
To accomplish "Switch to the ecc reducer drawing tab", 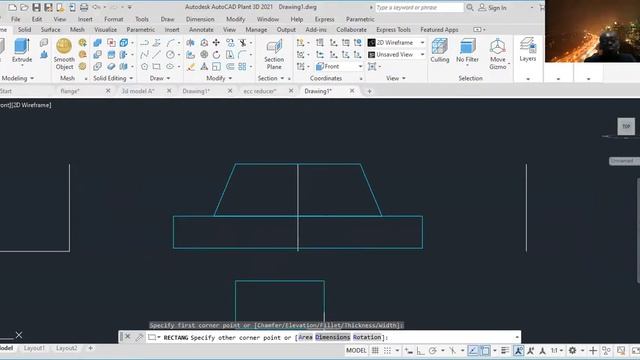I will click(260, 91).
